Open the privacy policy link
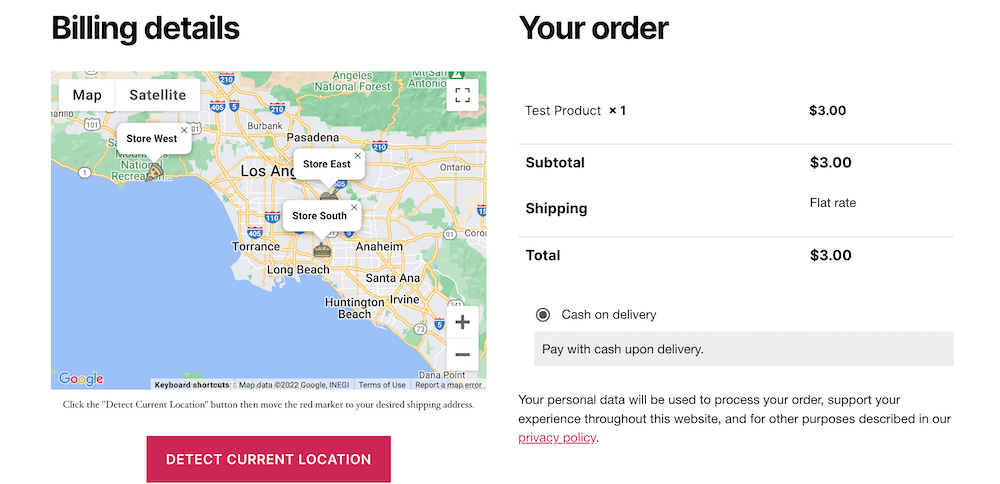1000x484 pixels. point(557,437)
